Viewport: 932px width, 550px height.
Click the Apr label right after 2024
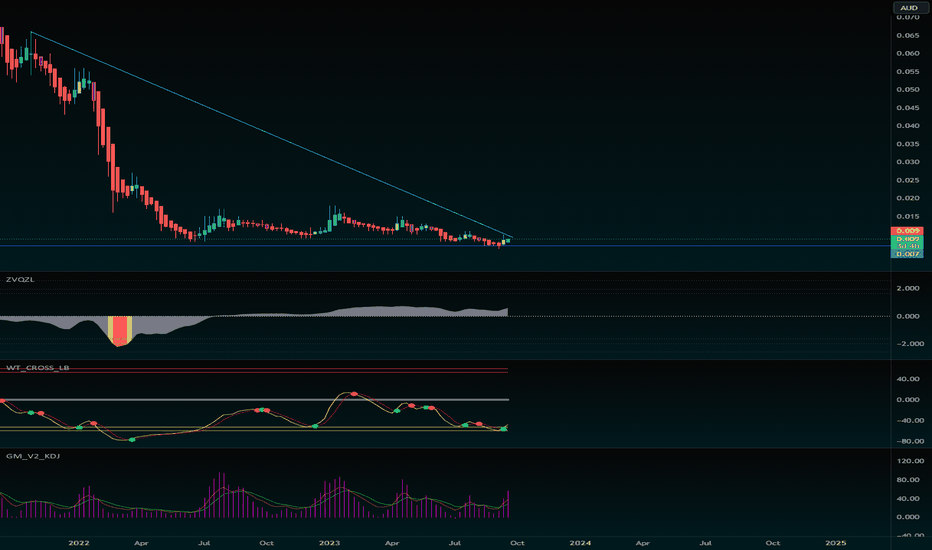click(x=643, y=543)
